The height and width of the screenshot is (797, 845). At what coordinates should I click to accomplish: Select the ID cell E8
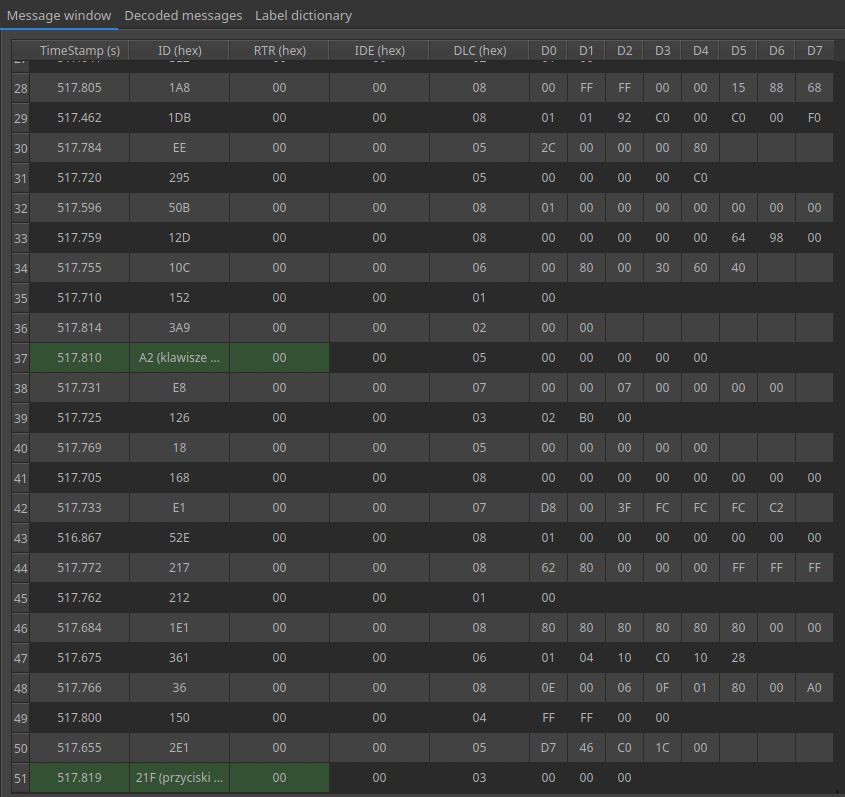click(x=179, y=387)
